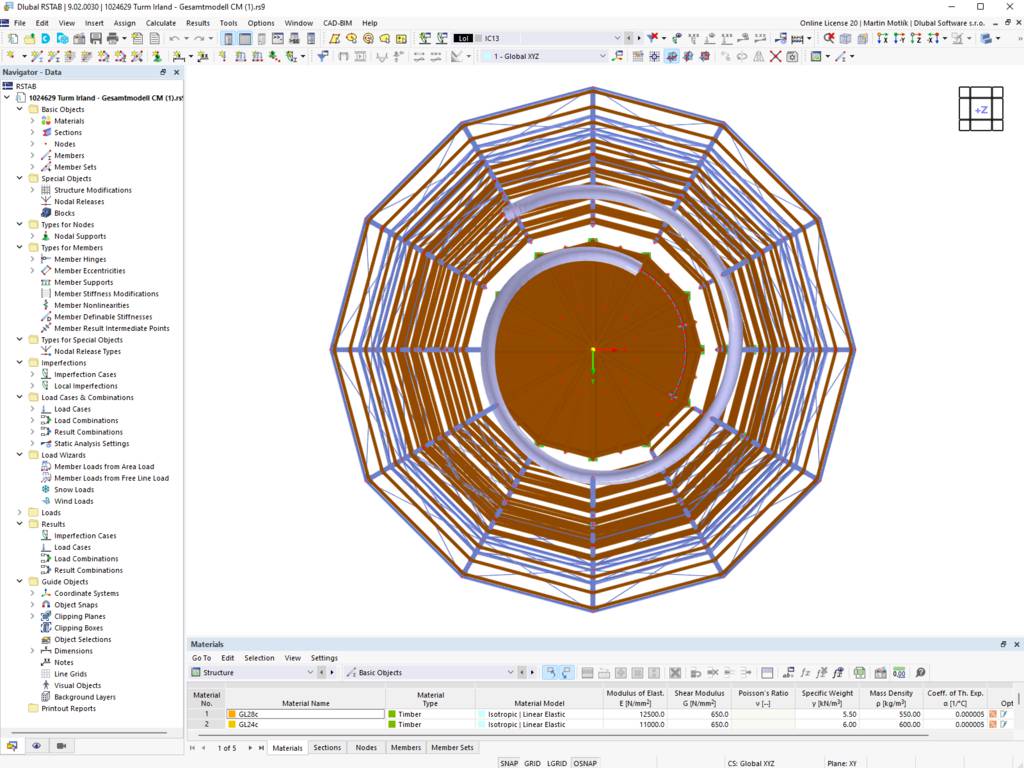Switch to the Members table tab

pyautogui.click(x=406, y=747)
